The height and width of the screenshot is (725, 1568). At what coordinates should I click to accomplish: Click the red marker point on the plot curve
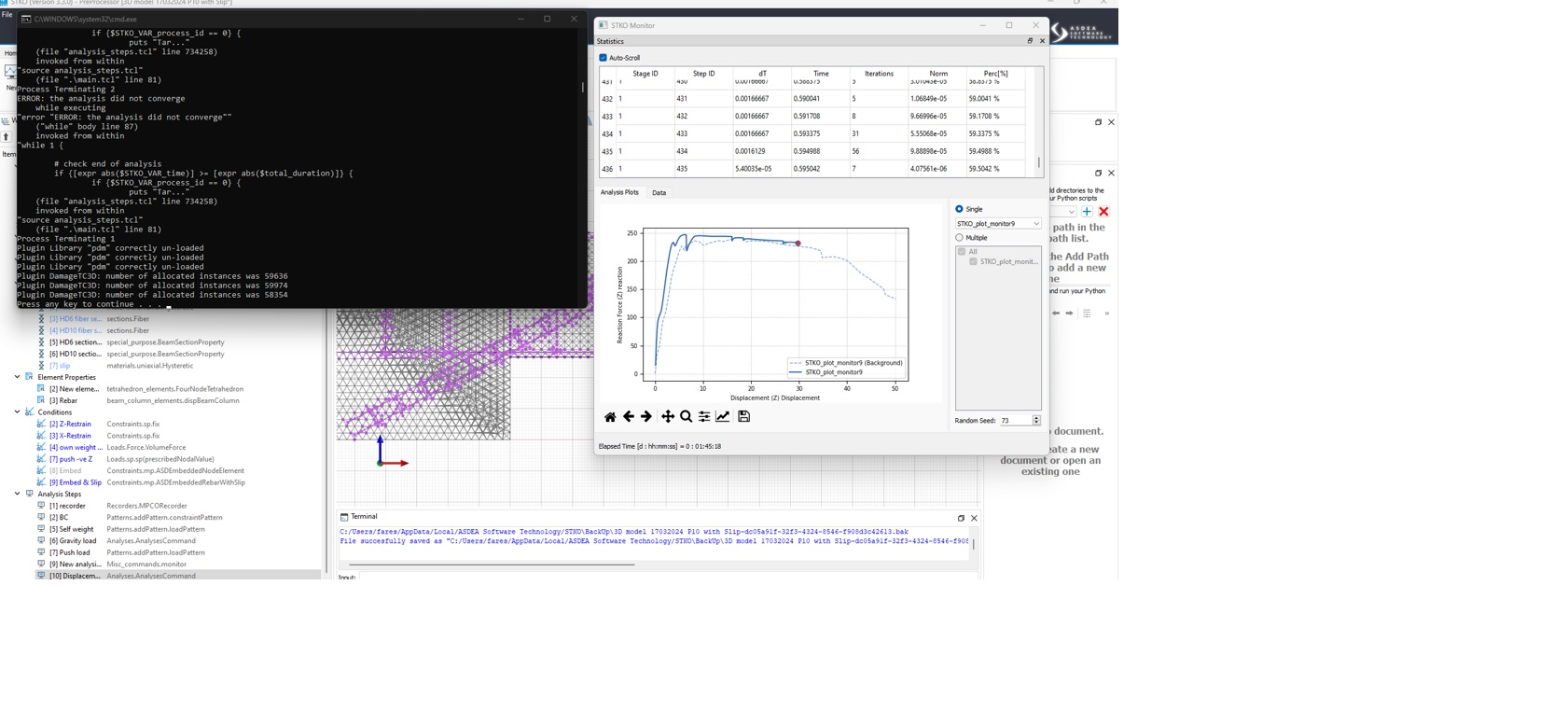[x=798, y=244]
